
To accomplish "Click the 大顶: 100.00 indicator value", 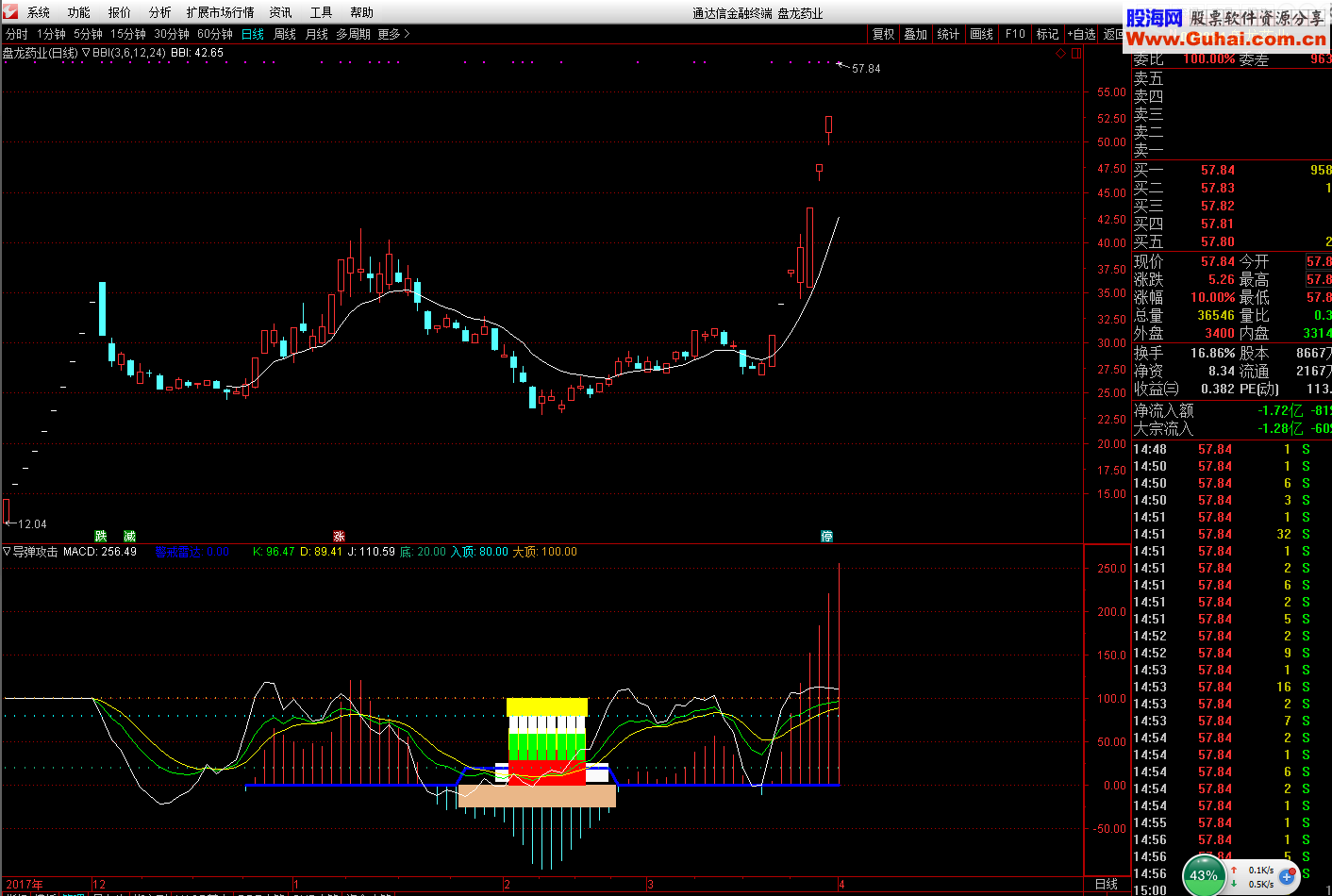I will [544, 552].
